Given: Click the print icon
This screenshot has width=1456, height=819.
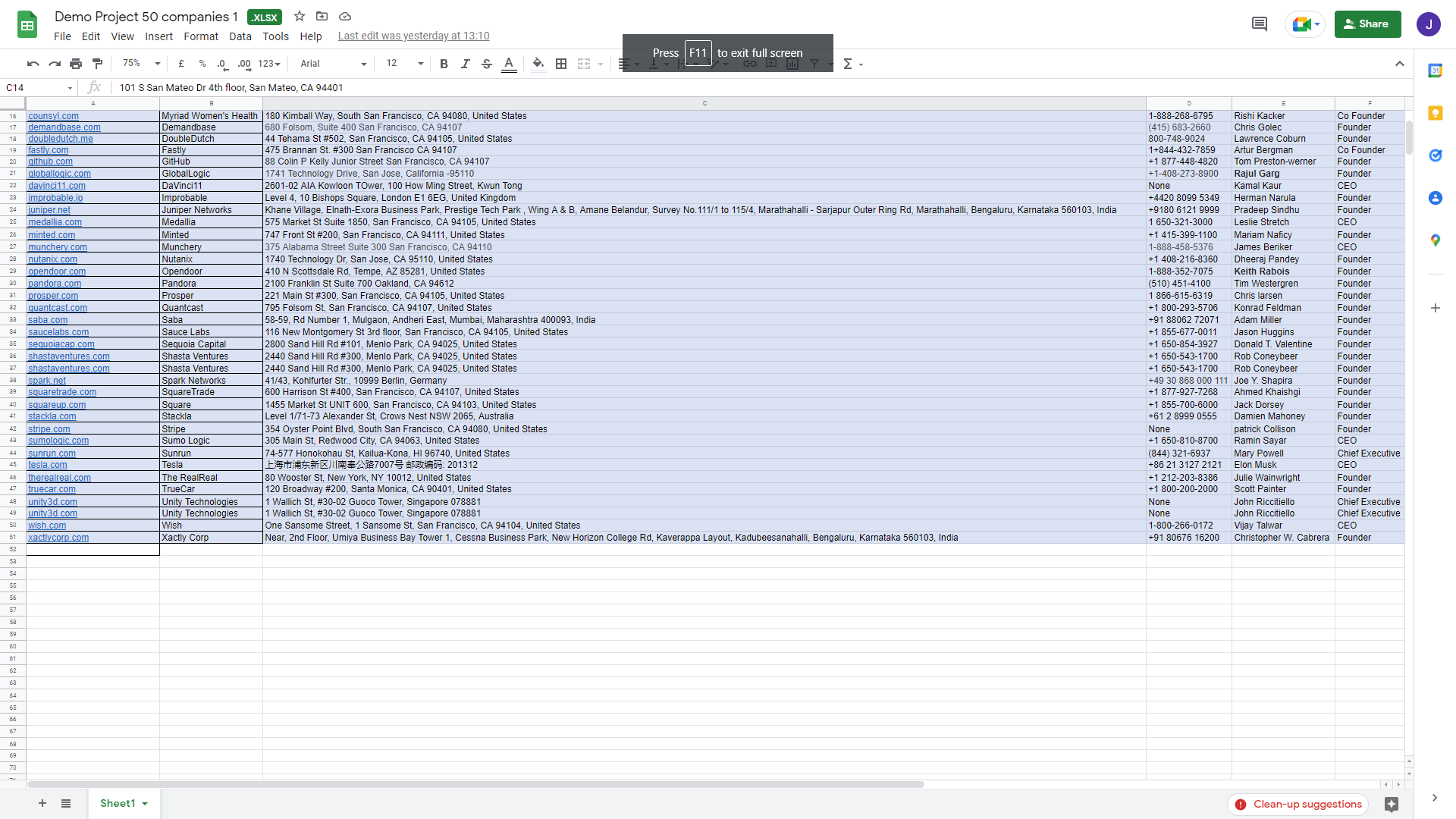Looking at the screenshot, I should click(x=76, y=64).
